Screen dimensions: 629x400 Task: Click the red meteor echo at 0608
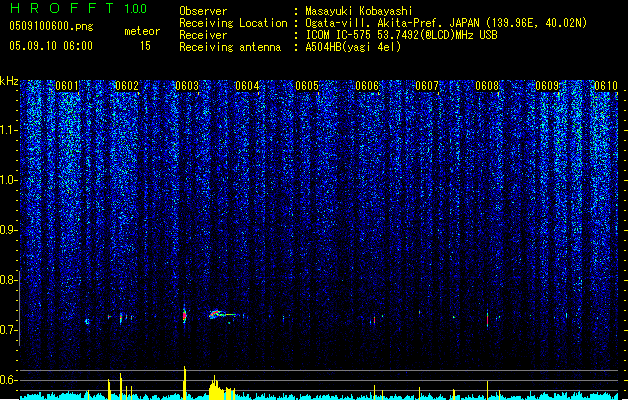pyautogui.click(x=488, y=319)
